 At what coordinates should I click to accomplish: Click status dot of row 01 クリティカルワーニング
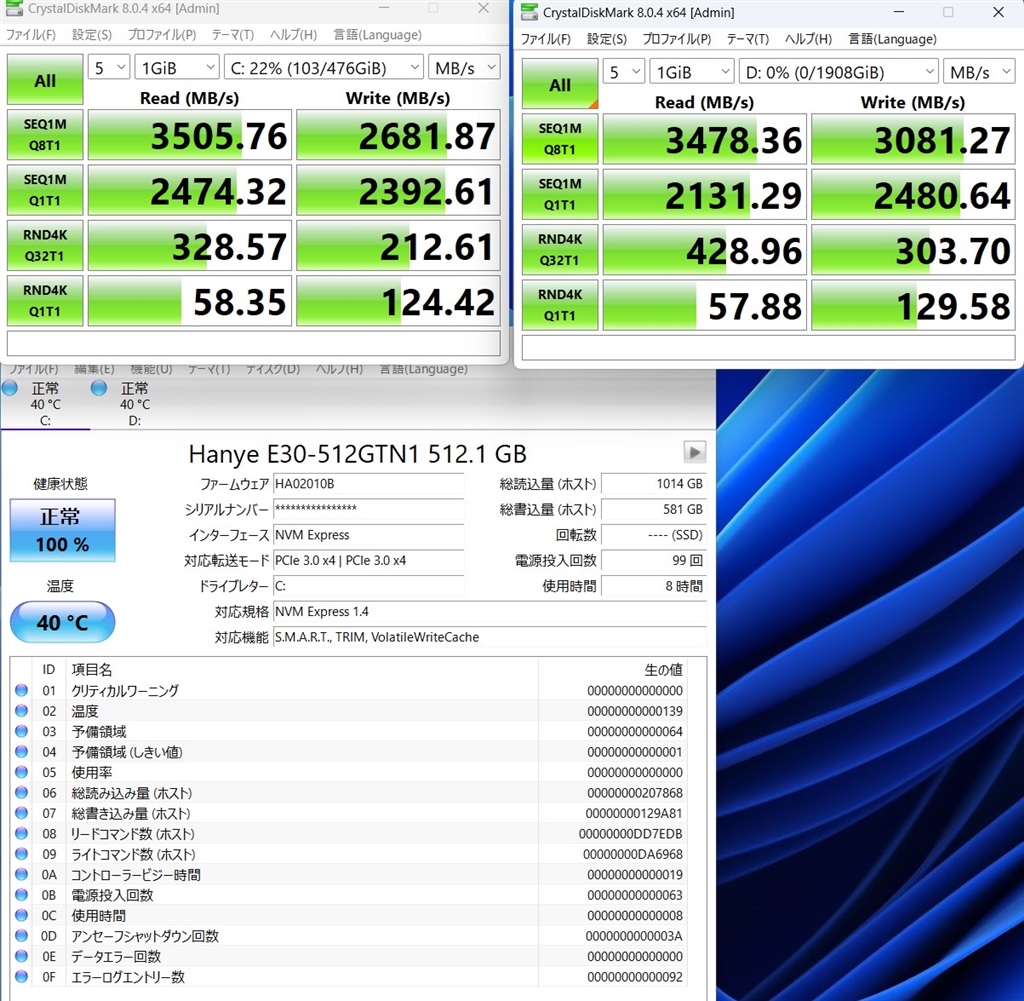(22, 690)
